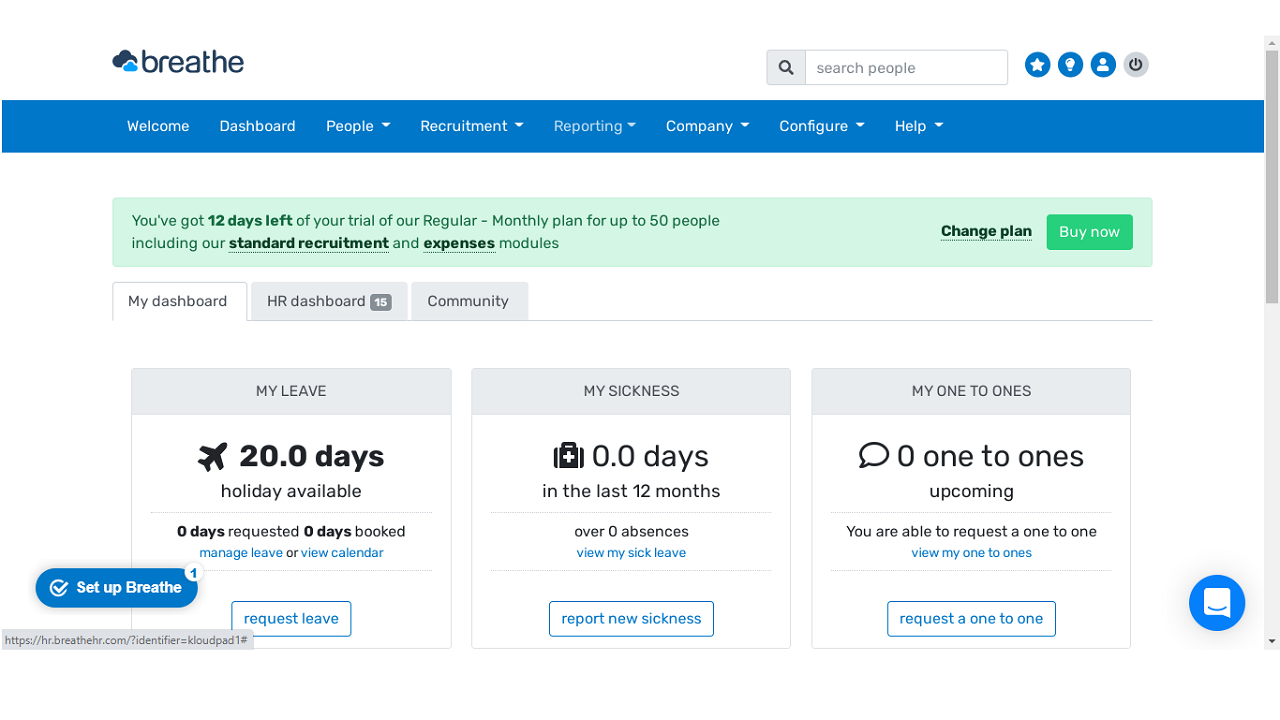Open the star favourites icon
The image size is (1280, 720).
pos(1037,65)
